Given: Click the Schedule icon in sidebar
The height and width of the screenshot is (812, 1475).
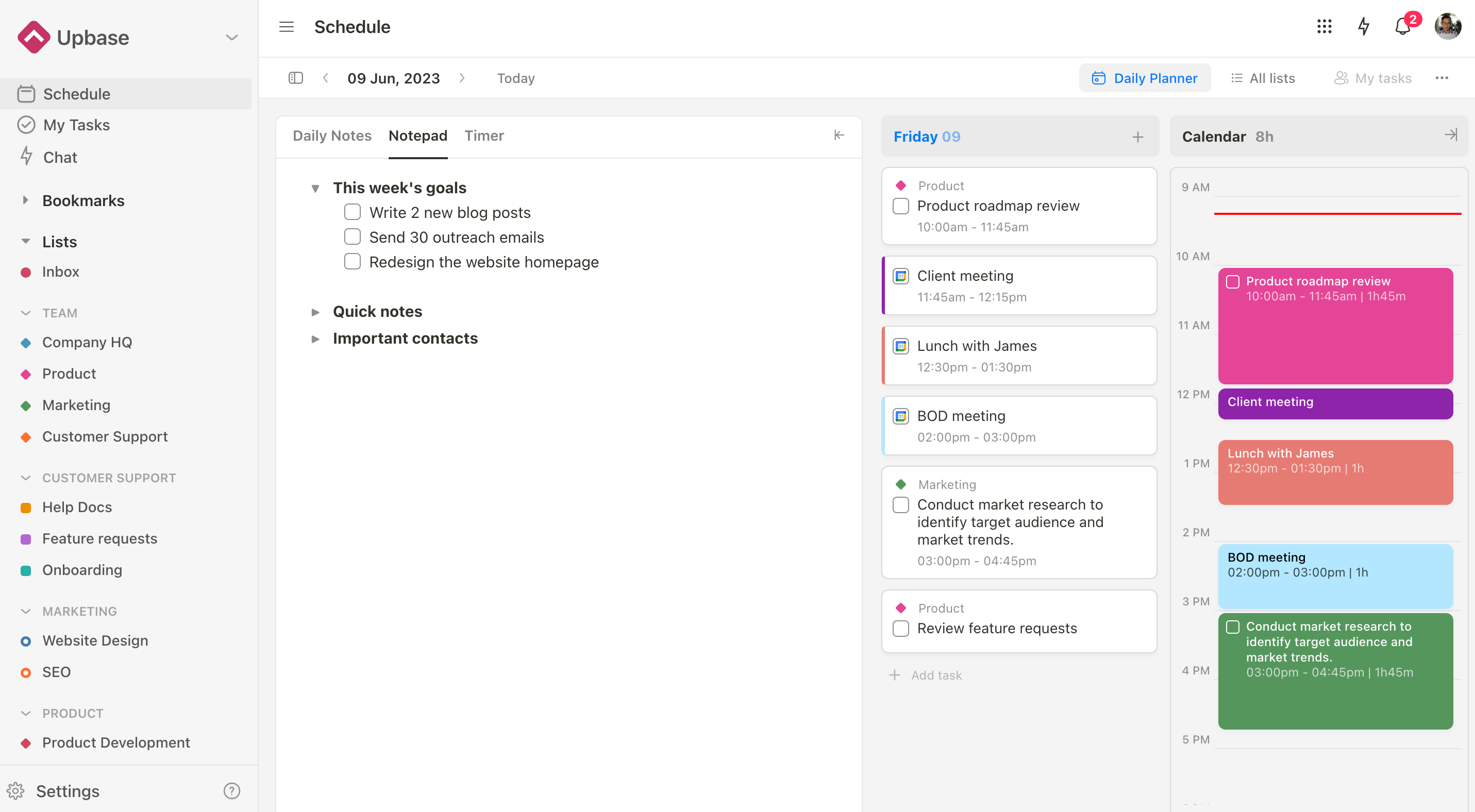Looking at the screenshot, I should [x=26, y=93].
